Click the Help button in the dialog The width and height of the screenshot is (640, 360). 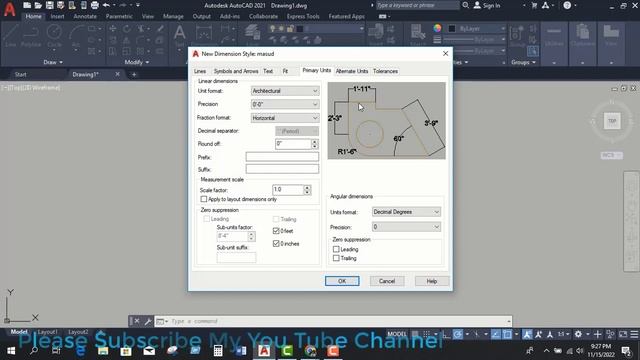pos(432,281)
